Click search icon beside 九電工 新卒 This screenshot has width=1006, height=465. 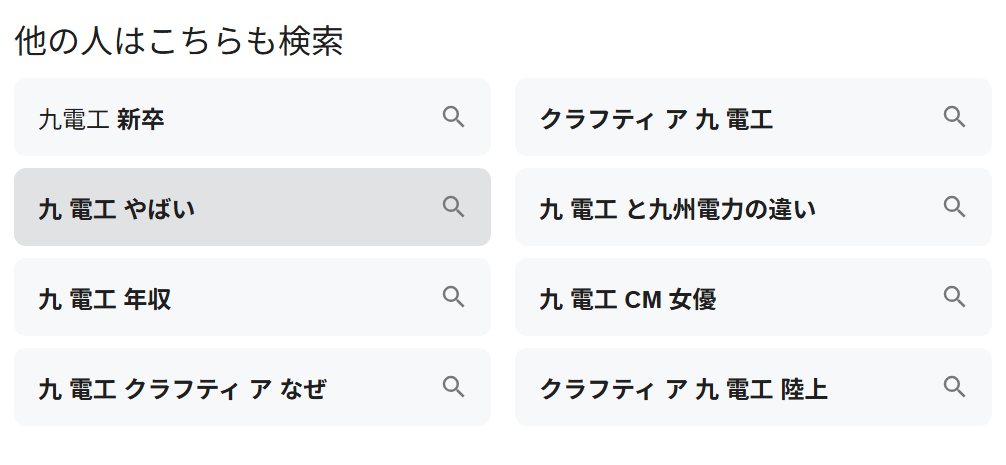[x=453, y=117]
